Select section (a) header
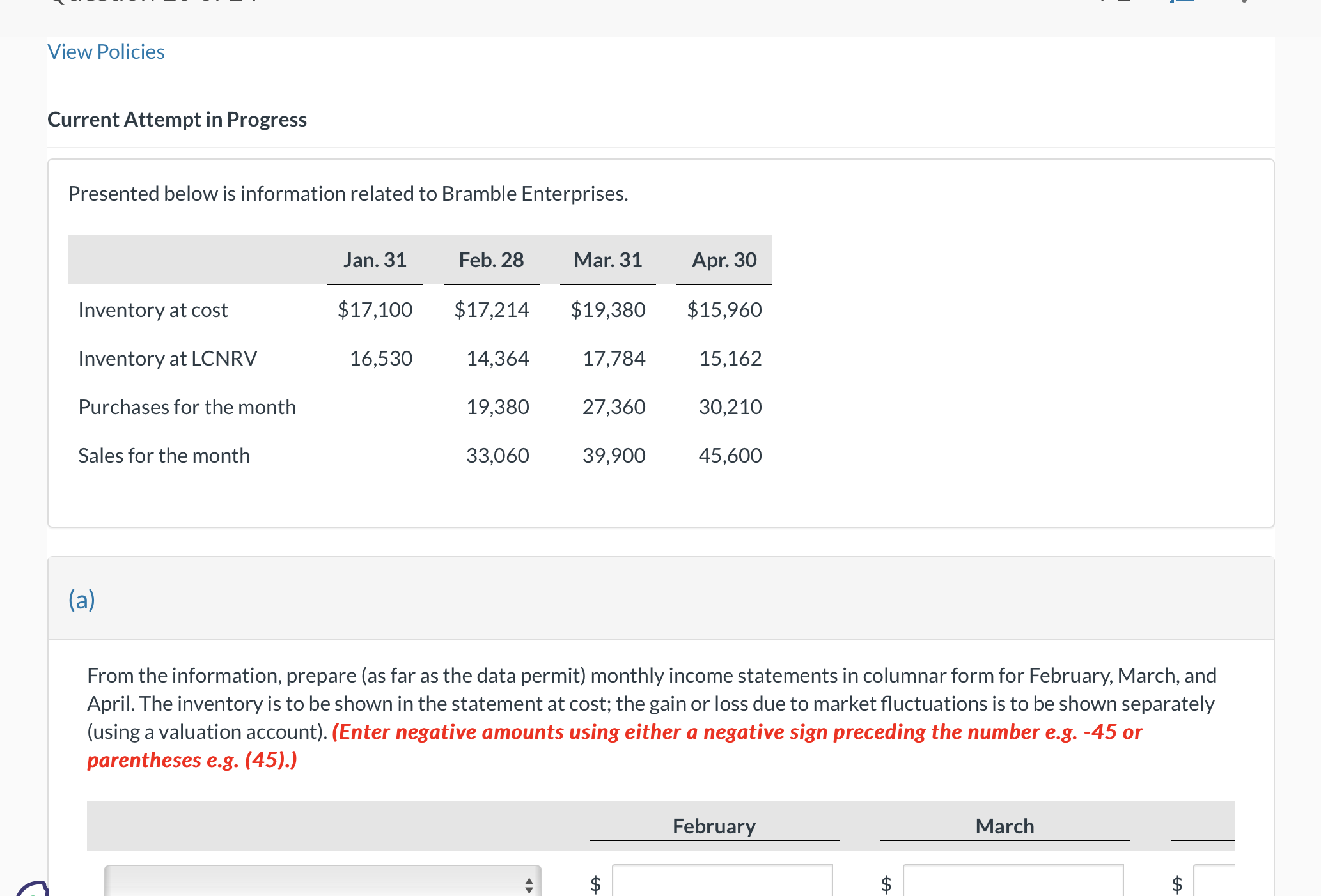 click(81, 599)
